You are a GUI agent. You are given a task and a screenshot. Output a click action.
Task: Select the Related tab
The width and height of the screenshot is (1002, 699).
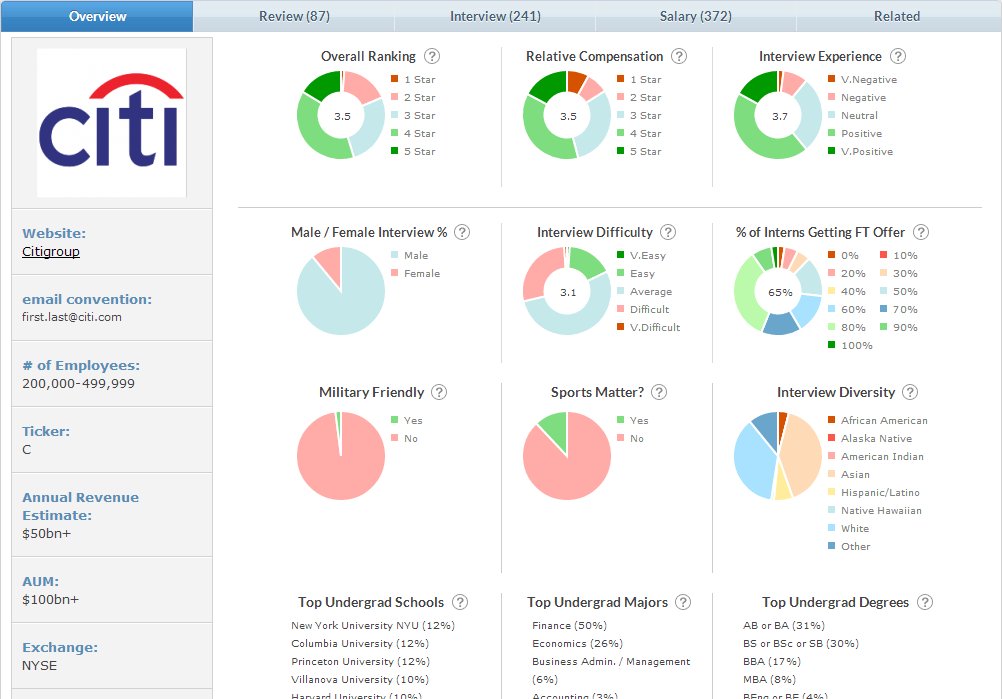coord(897,16)
